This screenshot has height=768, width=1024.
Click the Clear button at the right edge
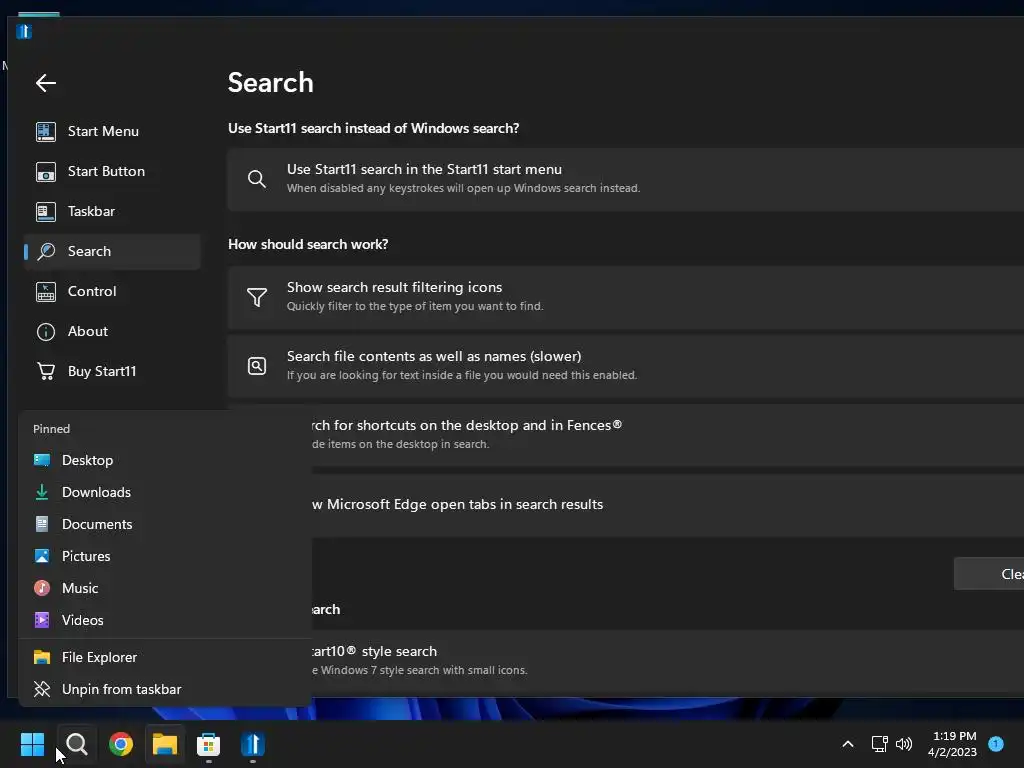pos(989,573)
